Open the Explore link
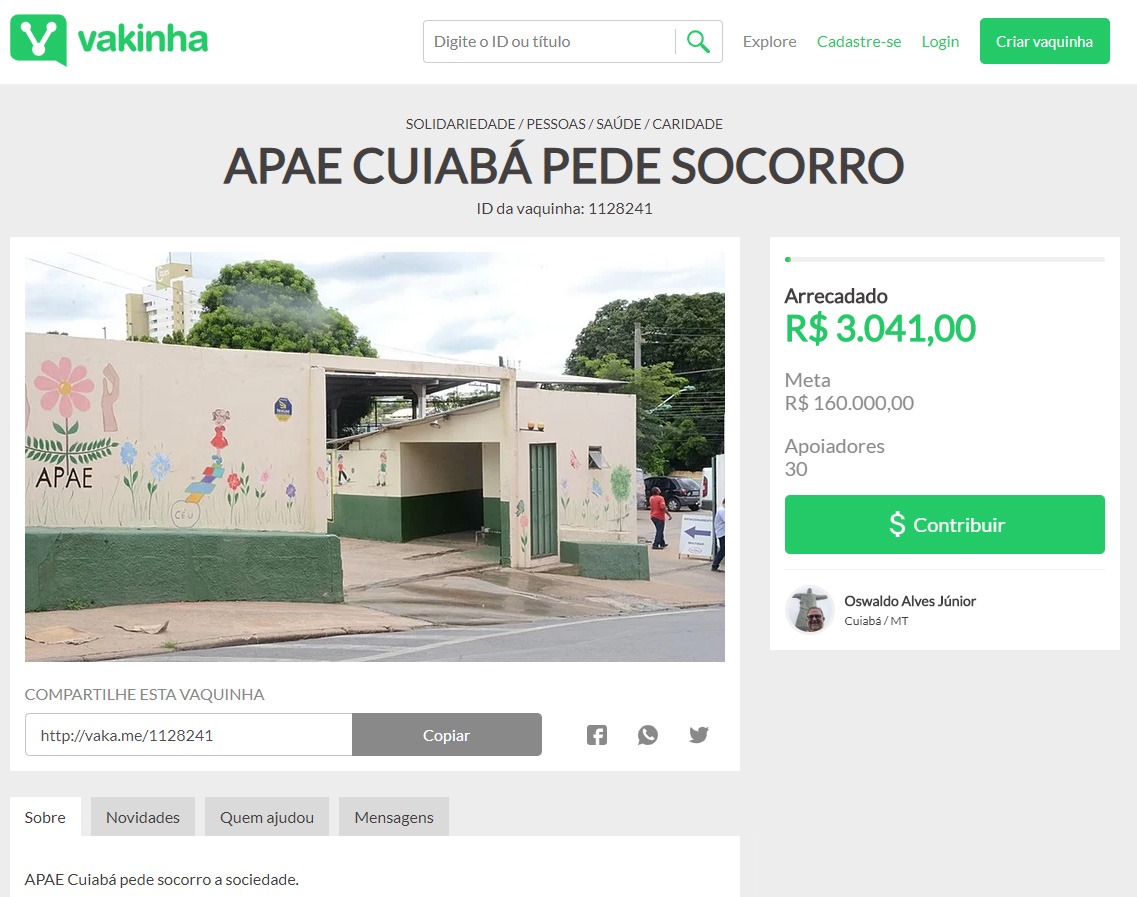 pos(769,41)
